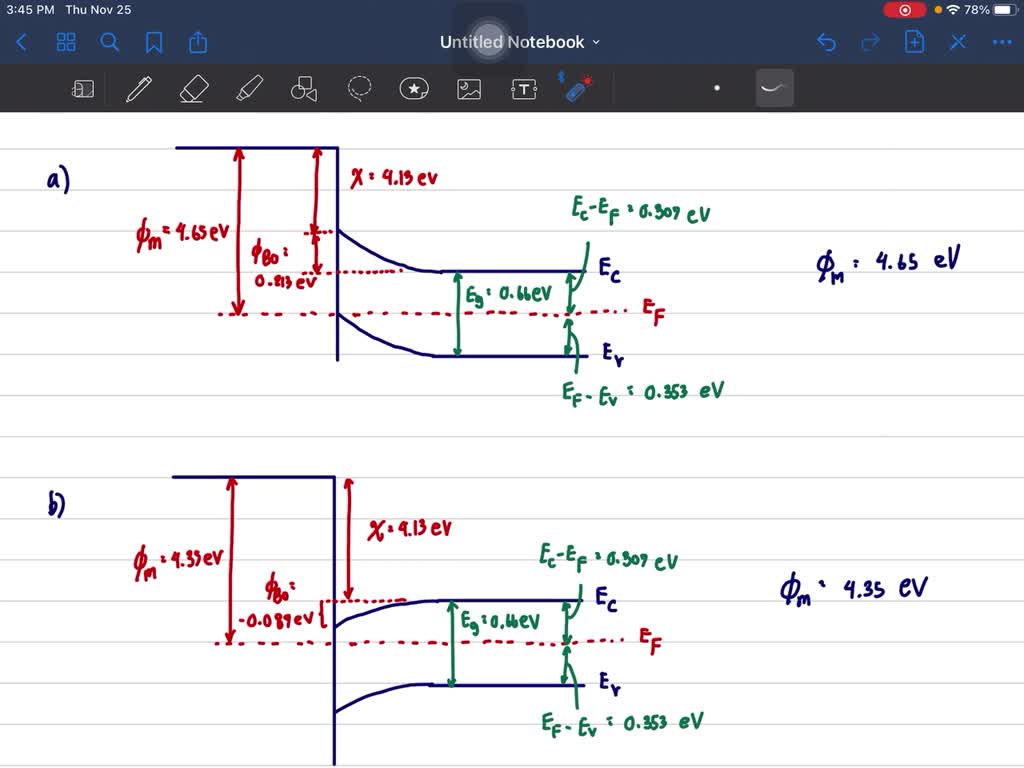The height and width of the screenshot is (768, 1024).
Task: Add a new page to the notebook
Action: click(914, 42)
